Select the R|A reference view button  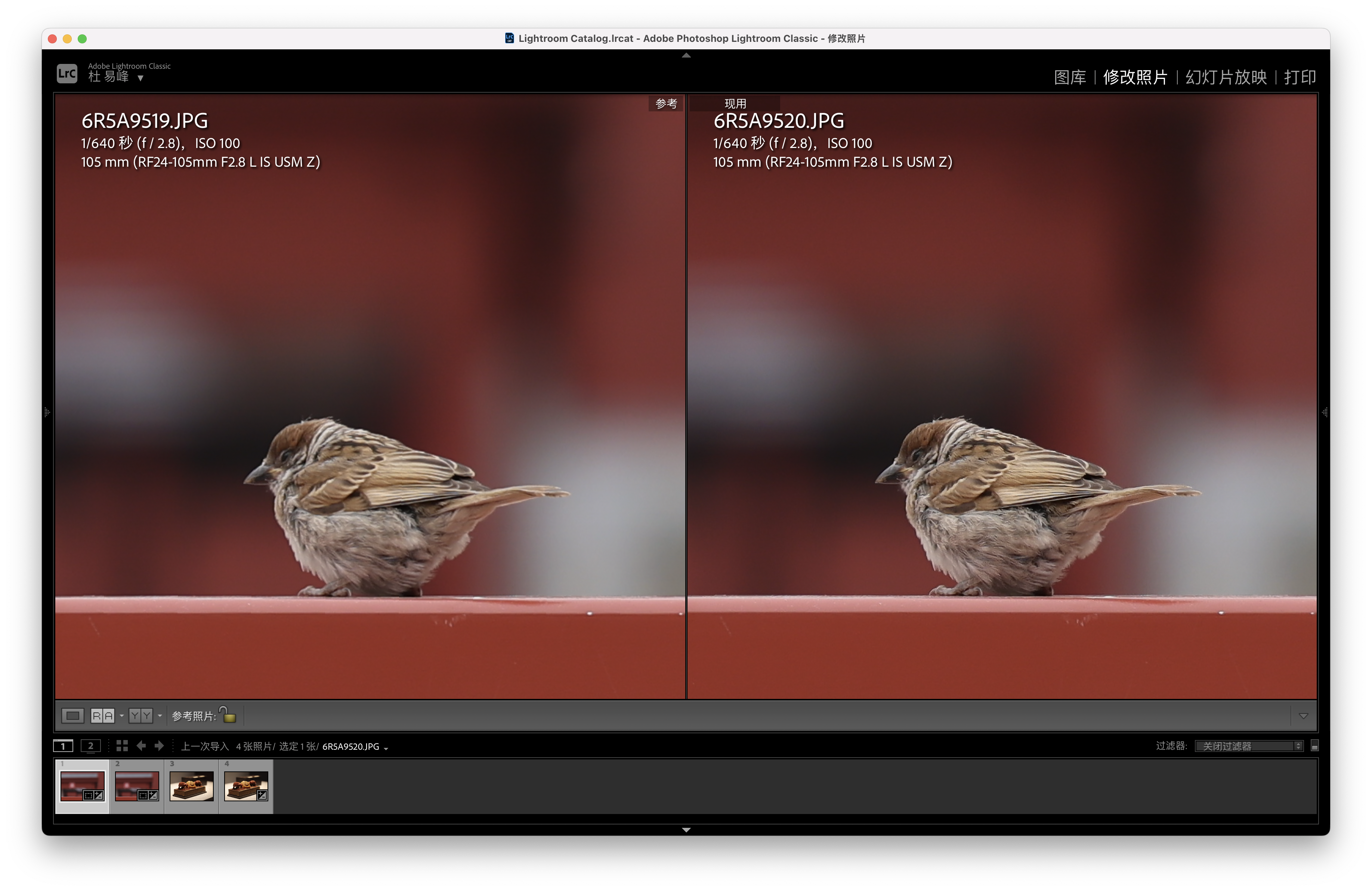coord(103,716)
